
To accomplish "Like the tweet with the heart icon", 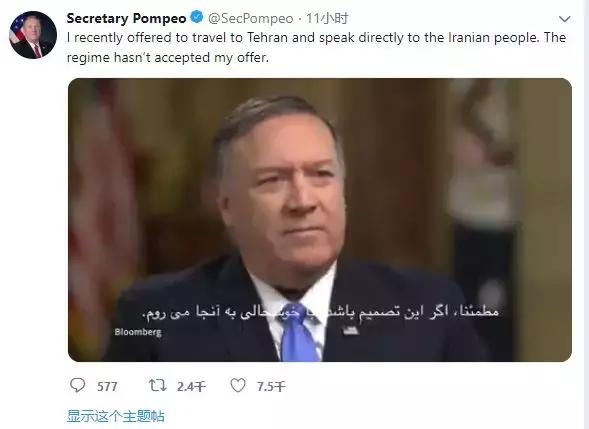I will pyautogui.click(x=238, y=385).
